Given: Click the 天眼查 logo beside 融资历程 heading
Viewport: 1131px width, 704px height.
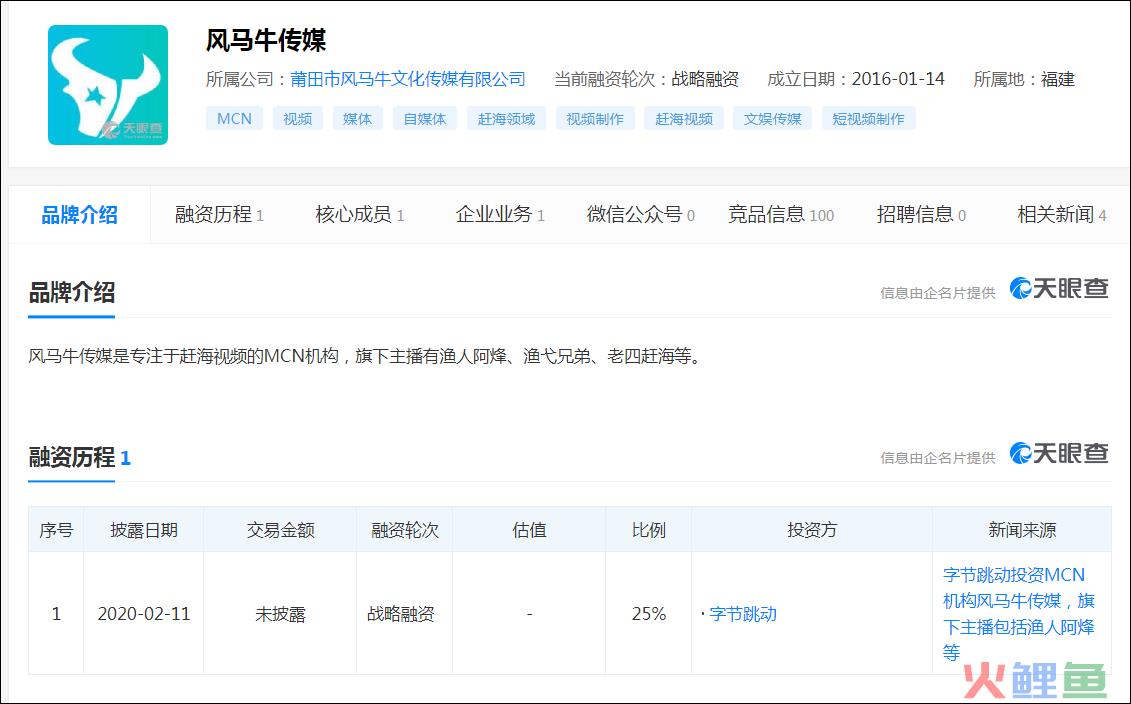Looking at the screenshot, I should pos(1059,454).
